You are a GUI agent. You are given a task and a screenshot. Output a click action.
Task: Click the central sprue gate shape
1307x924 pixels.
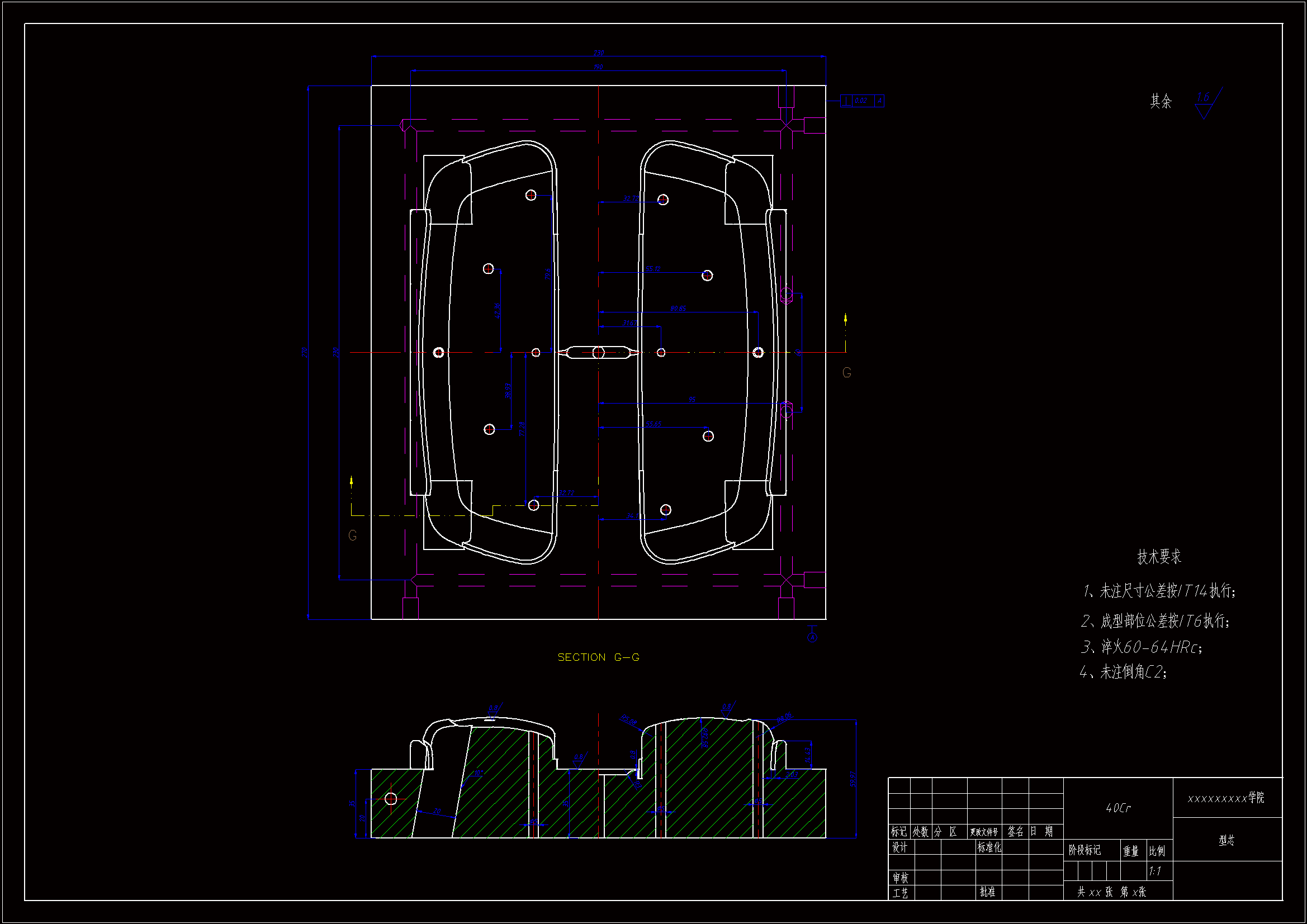click(598, 352)
